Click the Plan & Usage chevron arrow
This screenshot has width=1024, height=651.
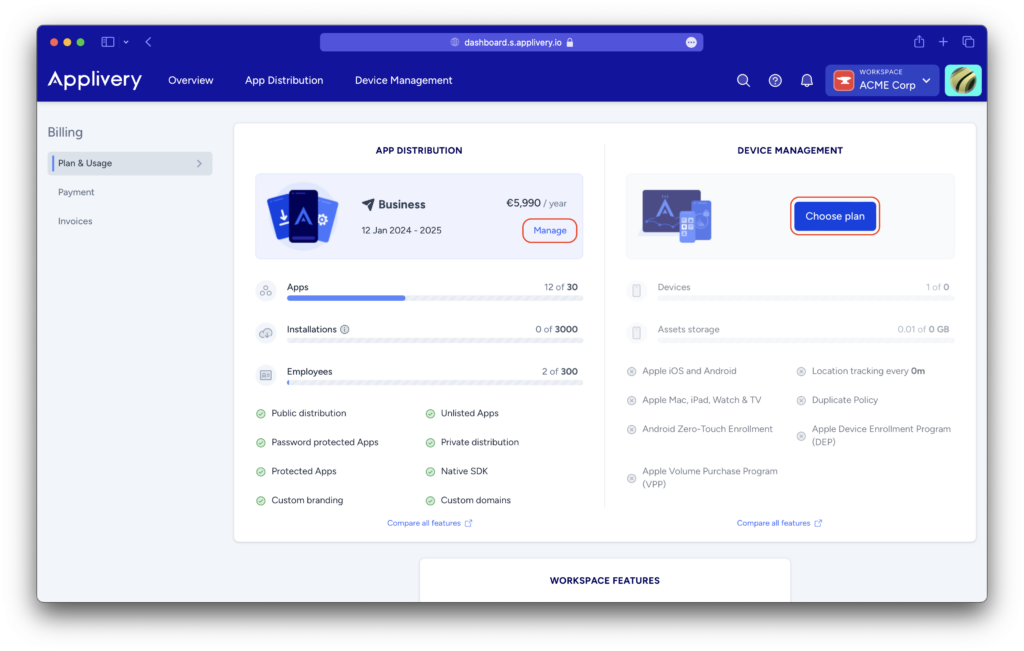(x=199, y=163)
